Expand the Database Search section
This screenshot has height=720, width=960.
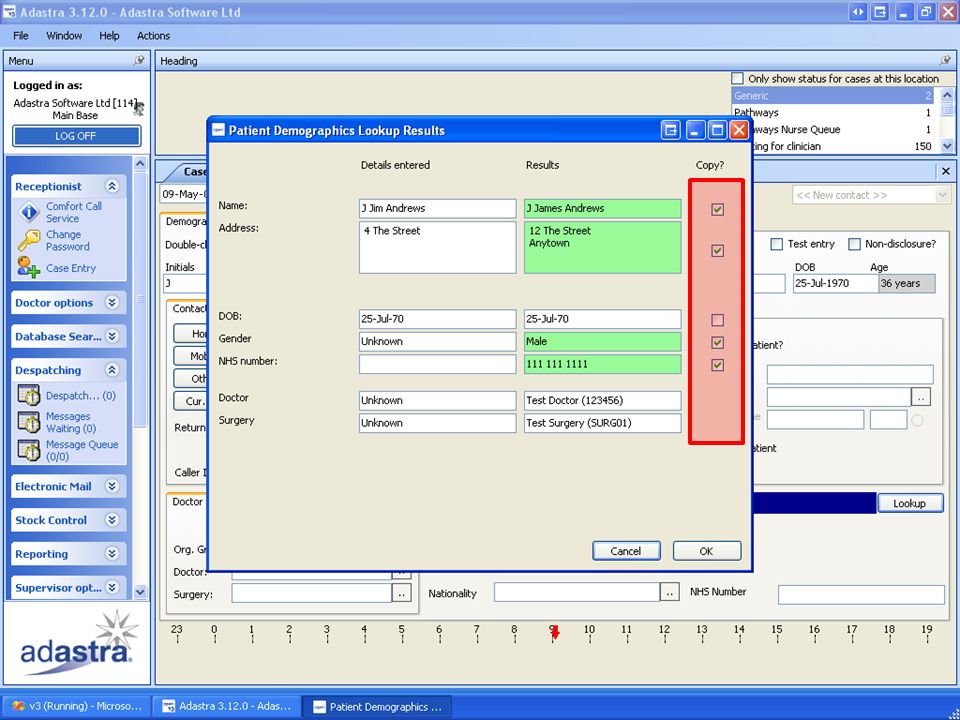pos(112,336)
